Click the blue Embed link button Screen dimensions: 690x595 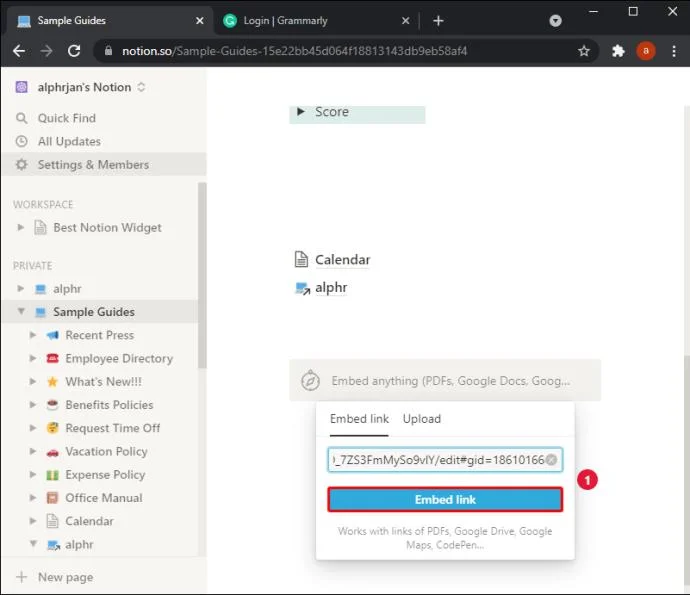click(x=445, y=500)
